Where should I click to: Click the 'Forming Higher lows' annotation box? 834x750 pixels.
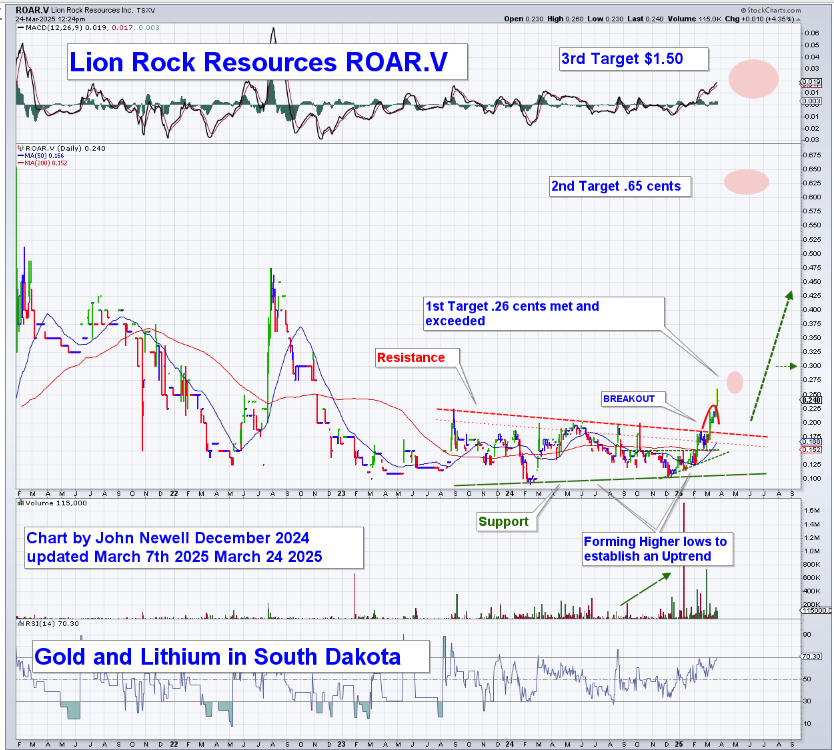(657, 548)
